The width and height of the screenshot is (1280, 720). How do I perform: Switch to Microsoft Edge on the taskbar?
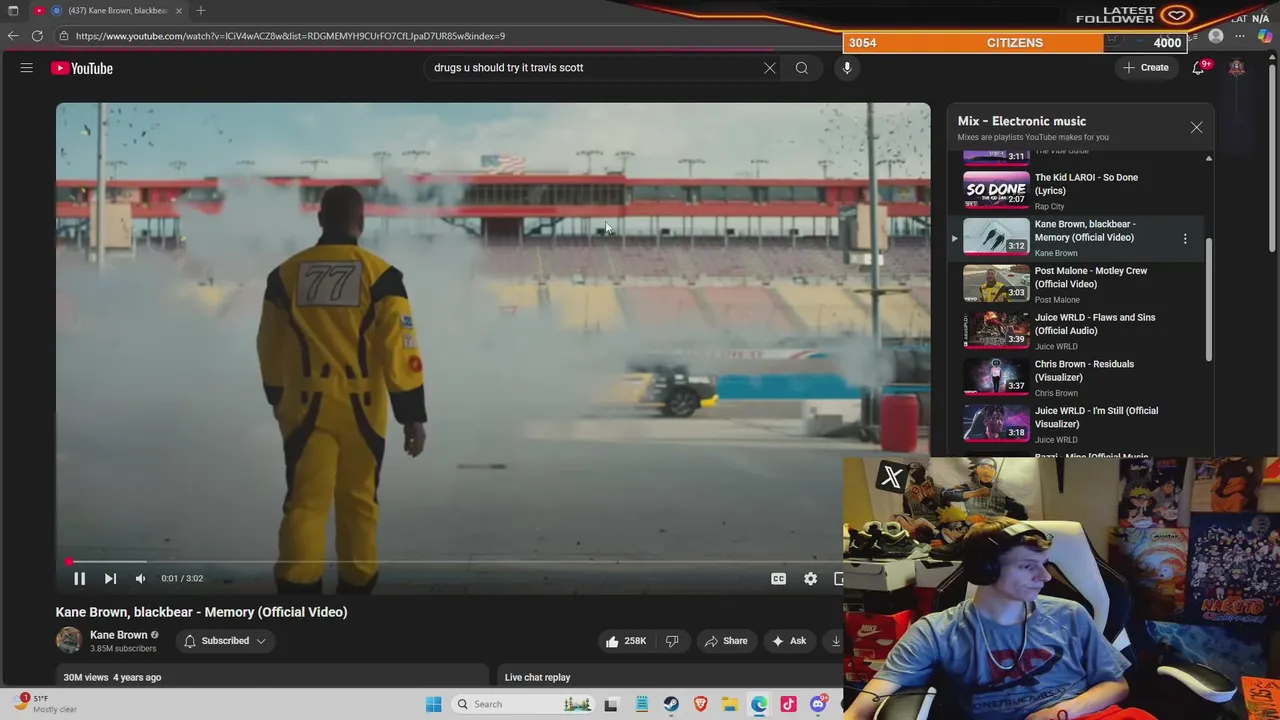pyautogui.click(x=759, y=704)
